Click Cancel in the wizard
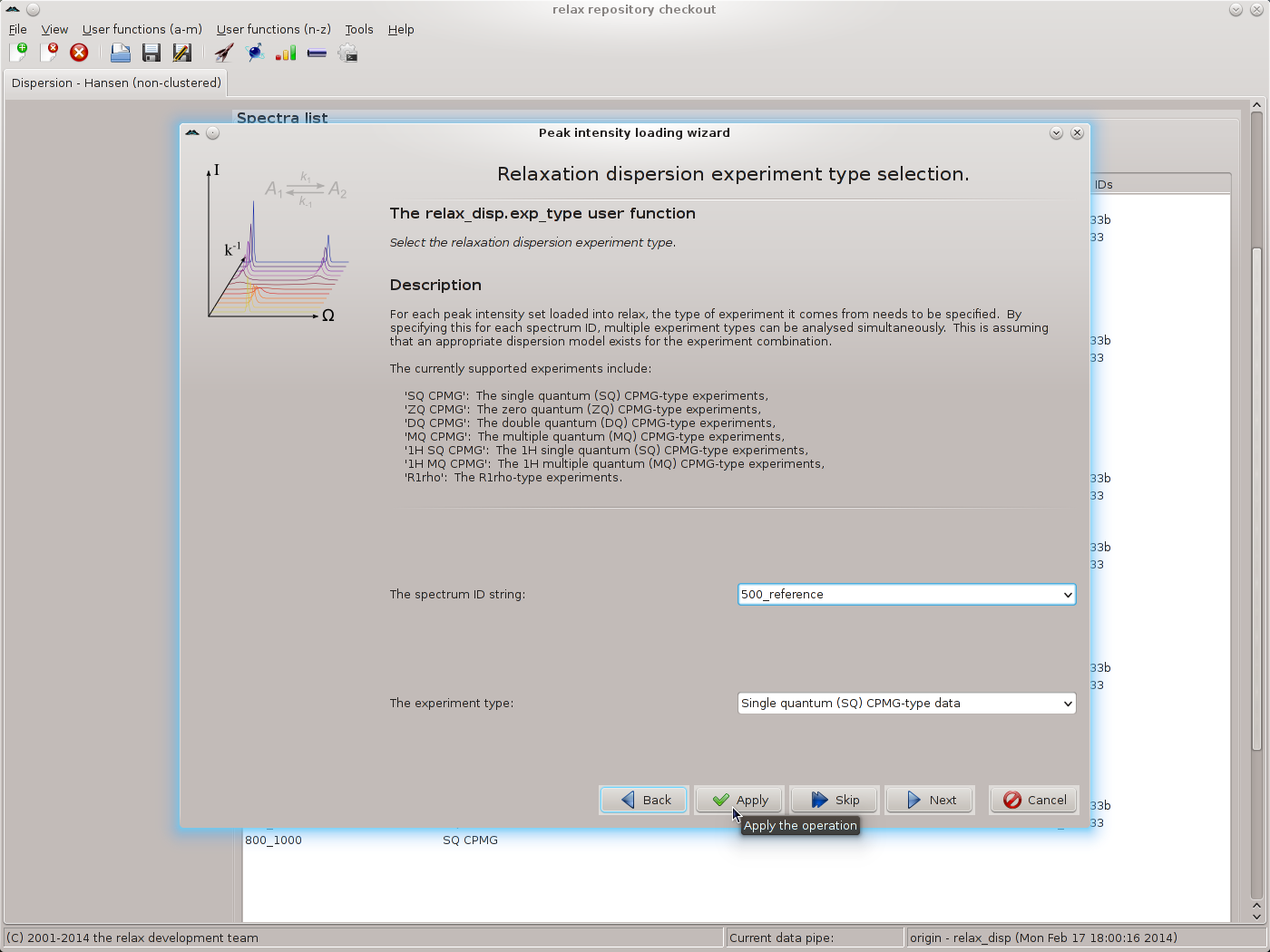The image size is (1270, 952). [x=1034, y=800]
